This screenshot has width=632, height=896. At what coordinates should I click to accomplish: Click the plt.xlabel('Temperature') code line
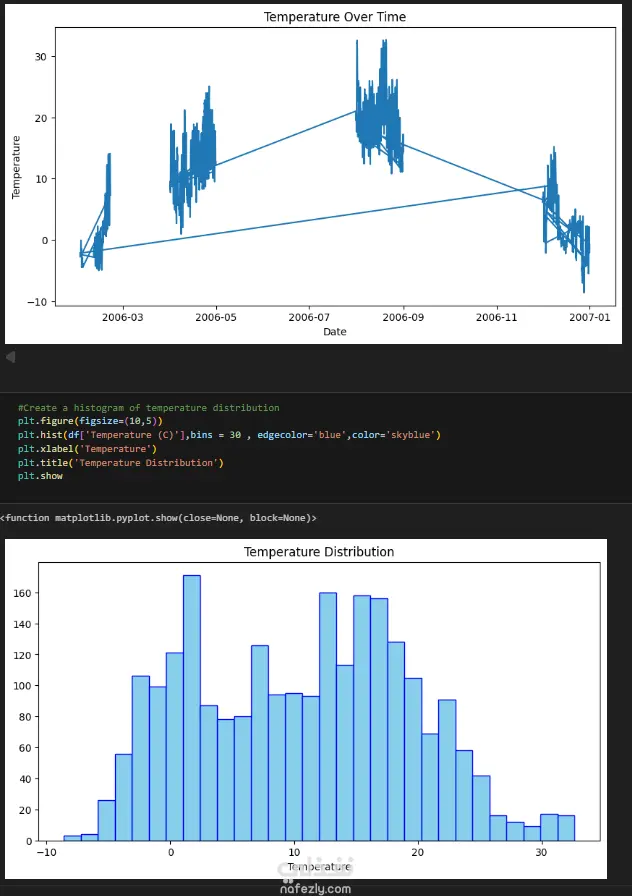87,449
